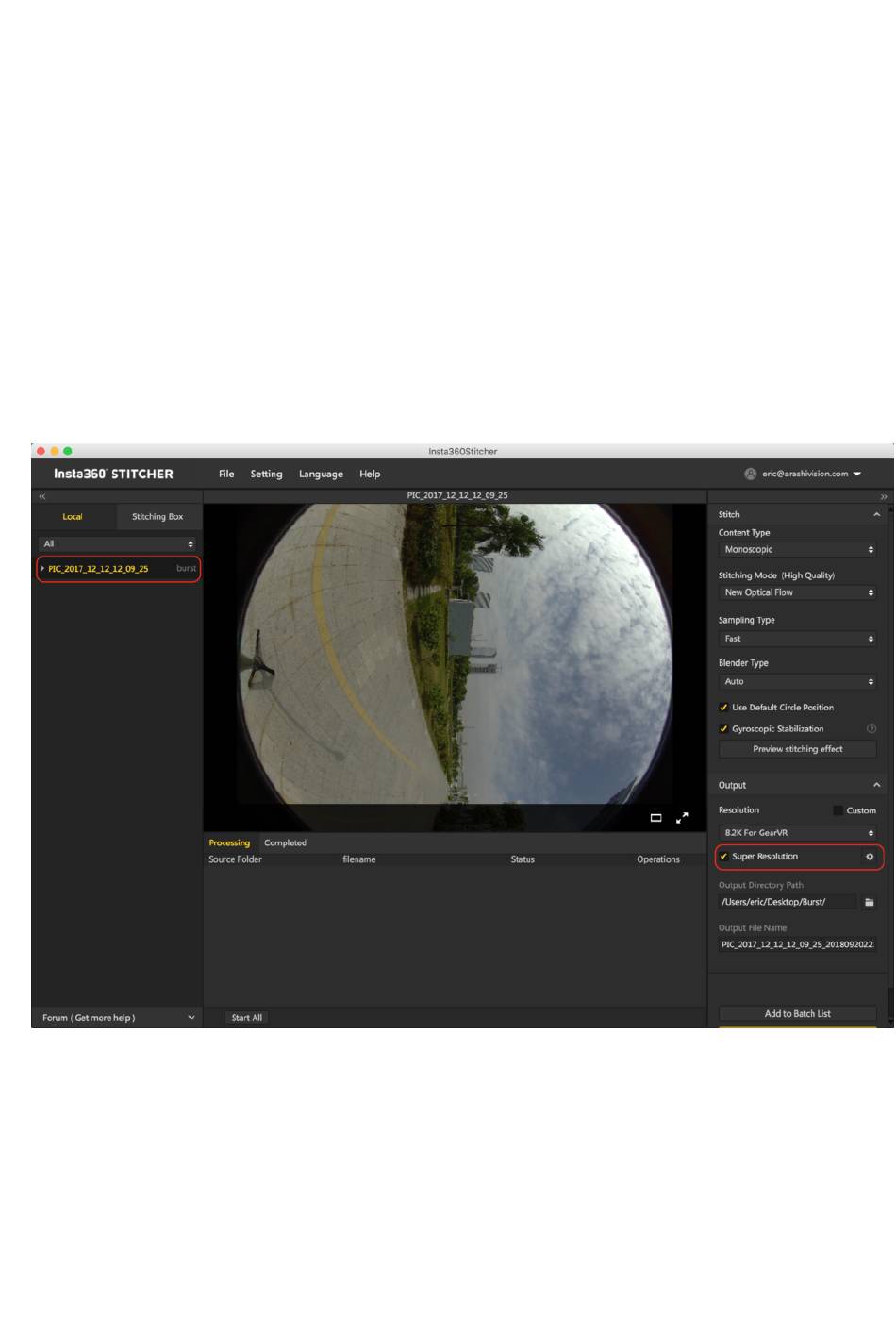Click the Output File Name field

point(798,944)
